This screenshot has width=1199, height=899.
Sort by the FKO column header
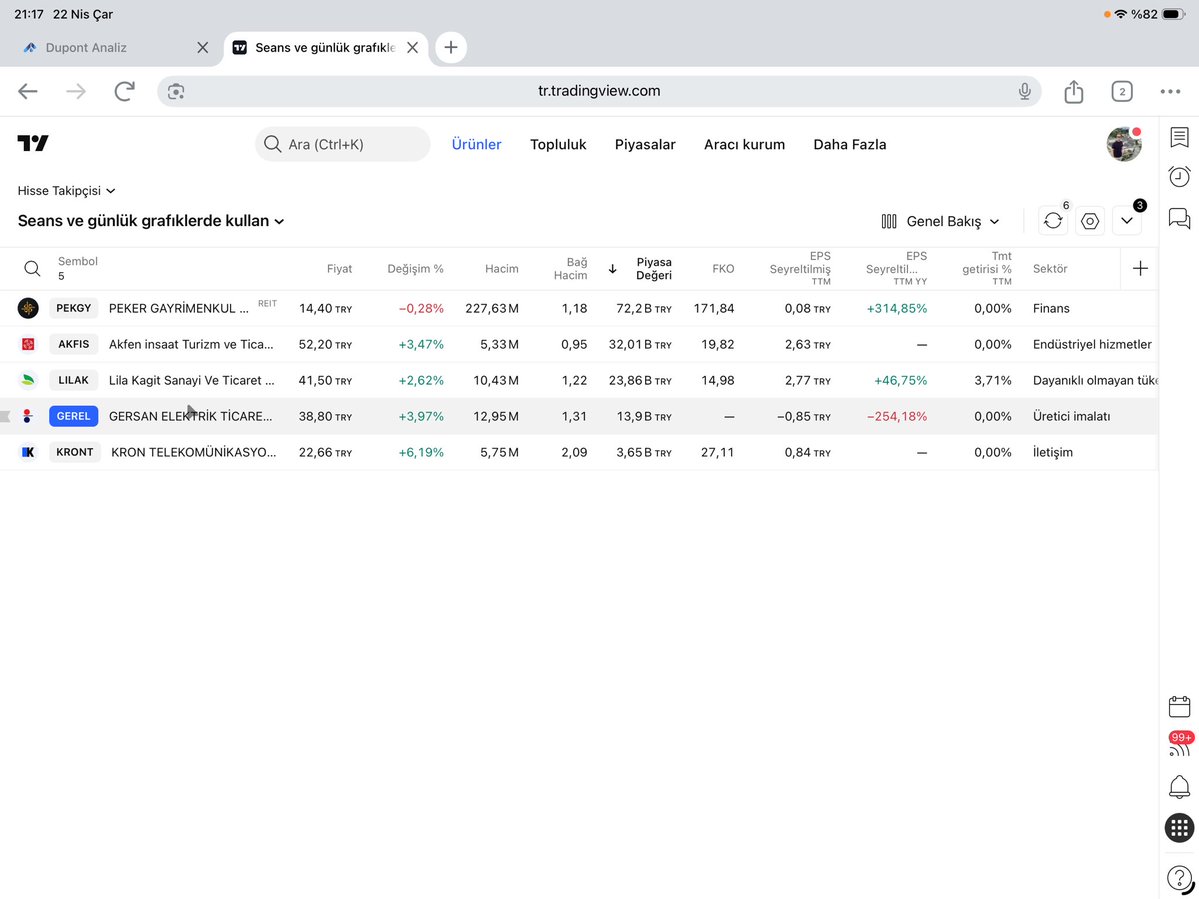pos(723,268)
